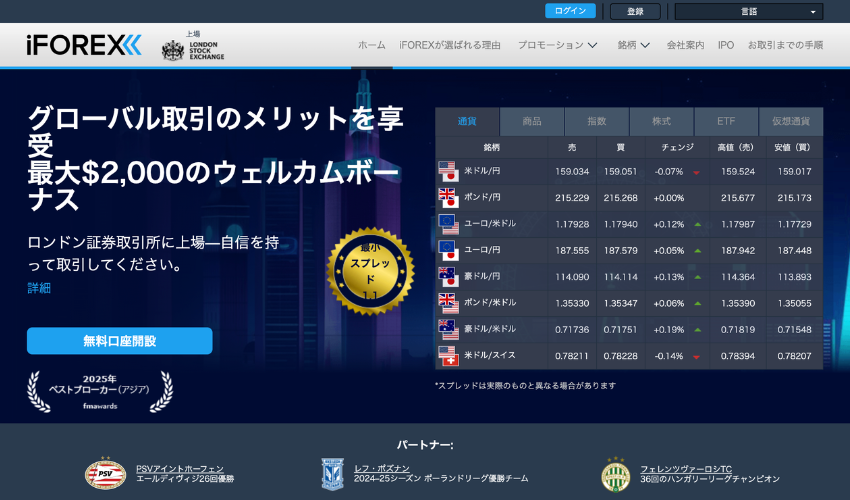Screen dimensions: 850x500
Task: Open iFOREXが選ばれる理由 page
Action: pyautogui.click(x=450, y=45)
